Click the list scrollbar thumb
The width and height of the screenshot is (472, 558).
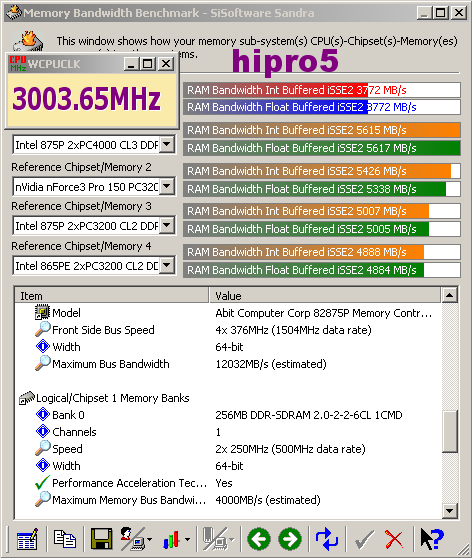450,431
